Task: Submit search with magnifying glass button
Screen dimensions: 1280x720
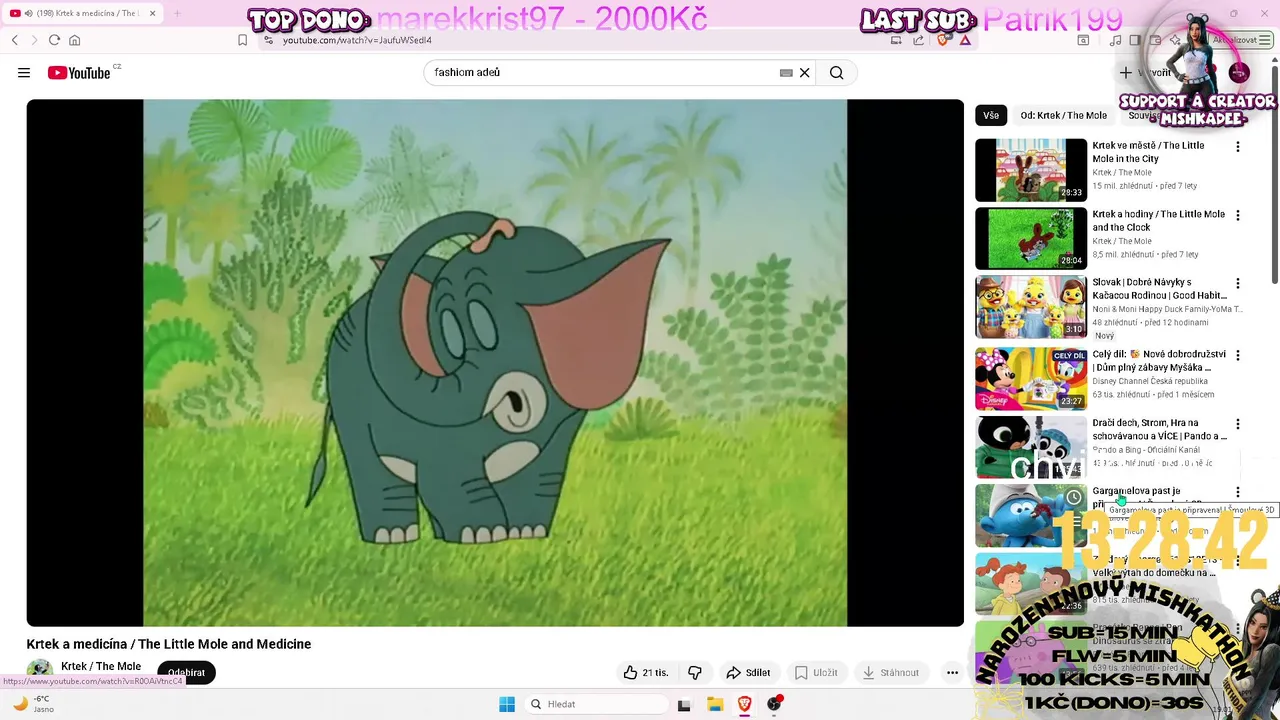Action: 836,72
